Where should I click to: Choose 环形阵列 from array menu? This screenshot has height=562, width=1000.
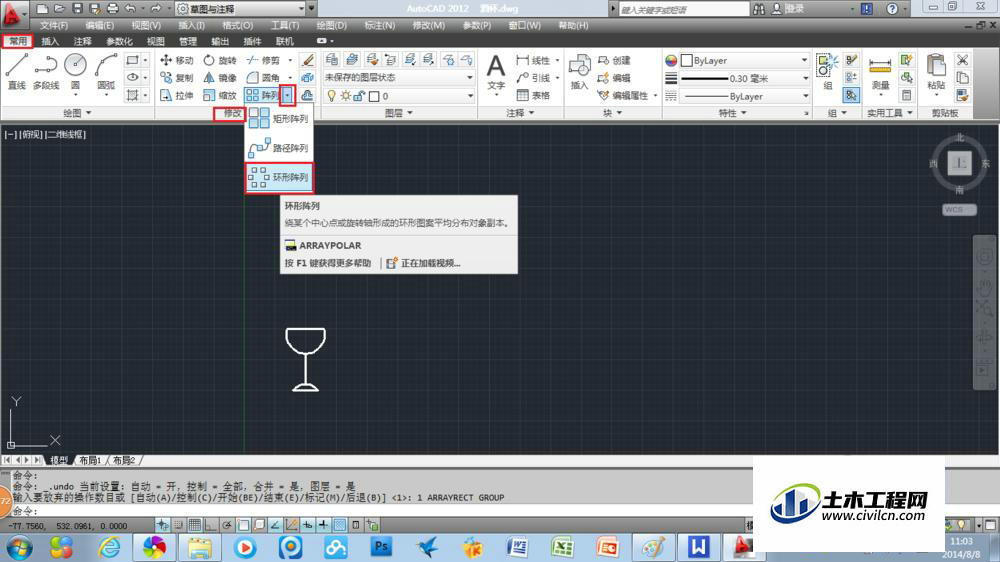pyautogui.click(x=279, y=177)
